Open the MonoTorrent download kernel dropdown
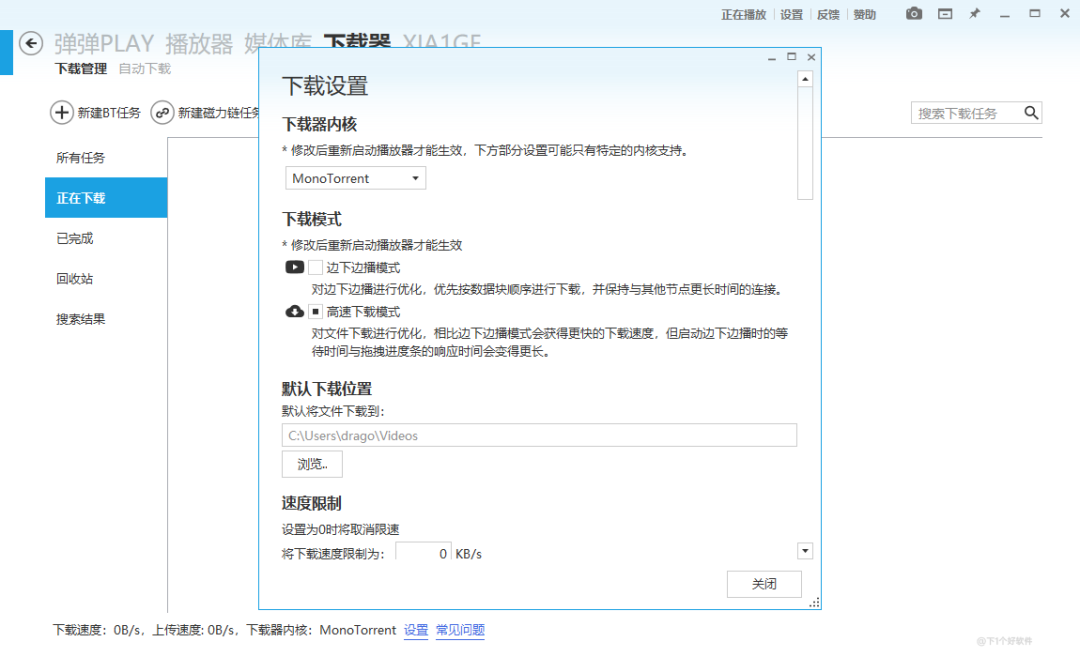The height and width of the screenshot is (657, 1080). point(355,177)
